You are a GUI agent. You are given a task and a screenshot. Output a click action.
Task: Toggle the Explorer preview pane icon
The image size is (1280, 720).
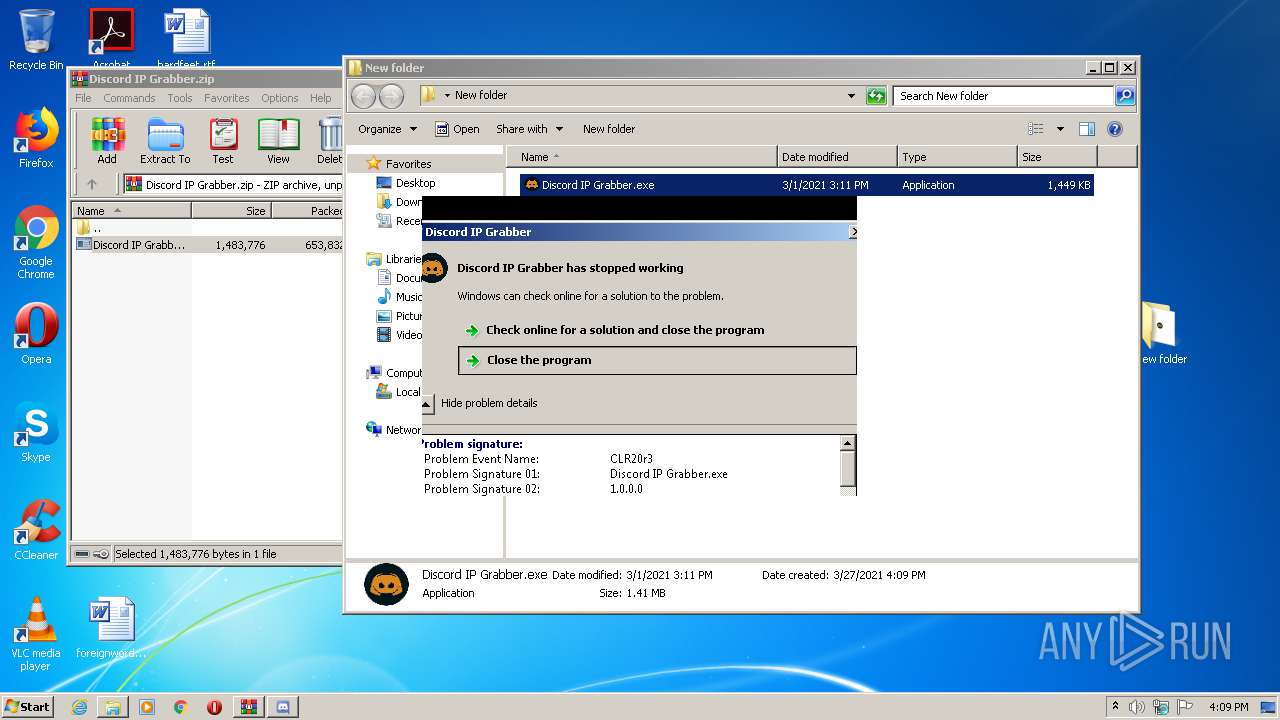[x=1087, y=129]
